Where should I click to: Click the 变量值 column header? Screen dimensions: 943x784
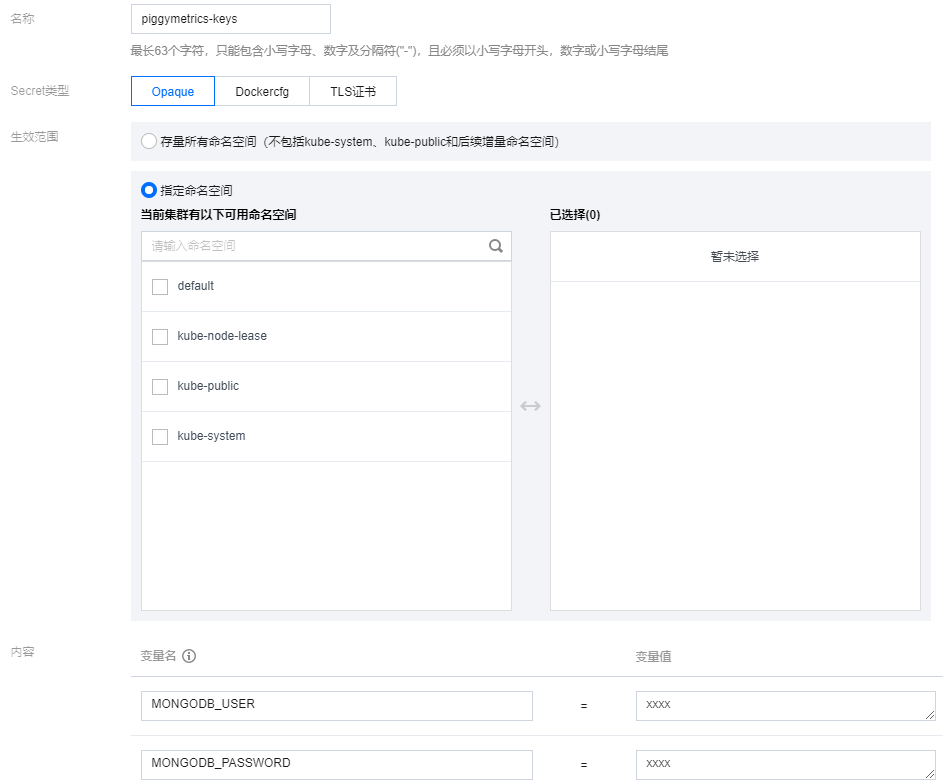(653, 657)
